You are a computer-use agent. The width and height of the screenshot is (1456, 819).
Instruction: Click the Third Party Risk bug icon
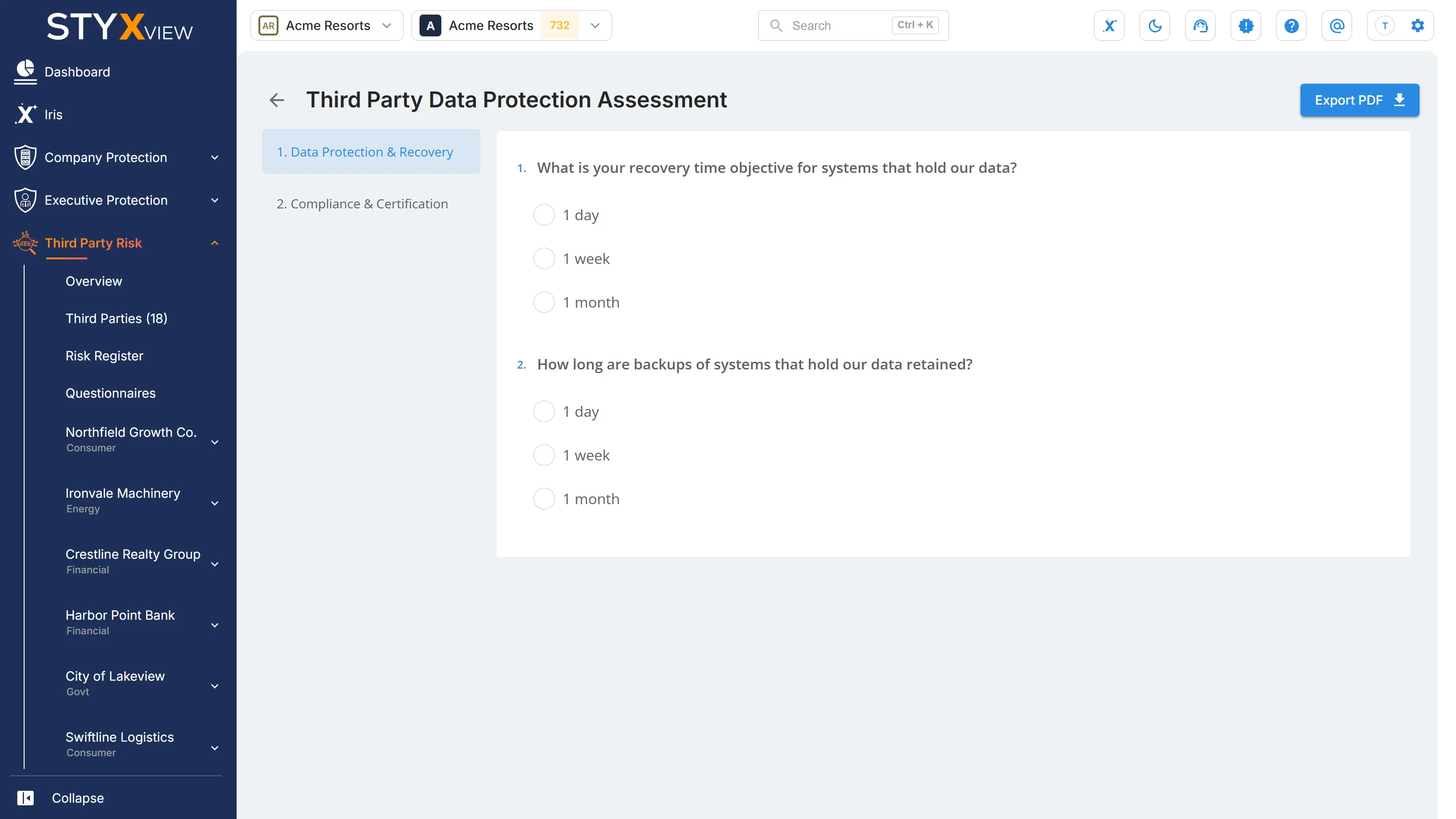point(25,243)
